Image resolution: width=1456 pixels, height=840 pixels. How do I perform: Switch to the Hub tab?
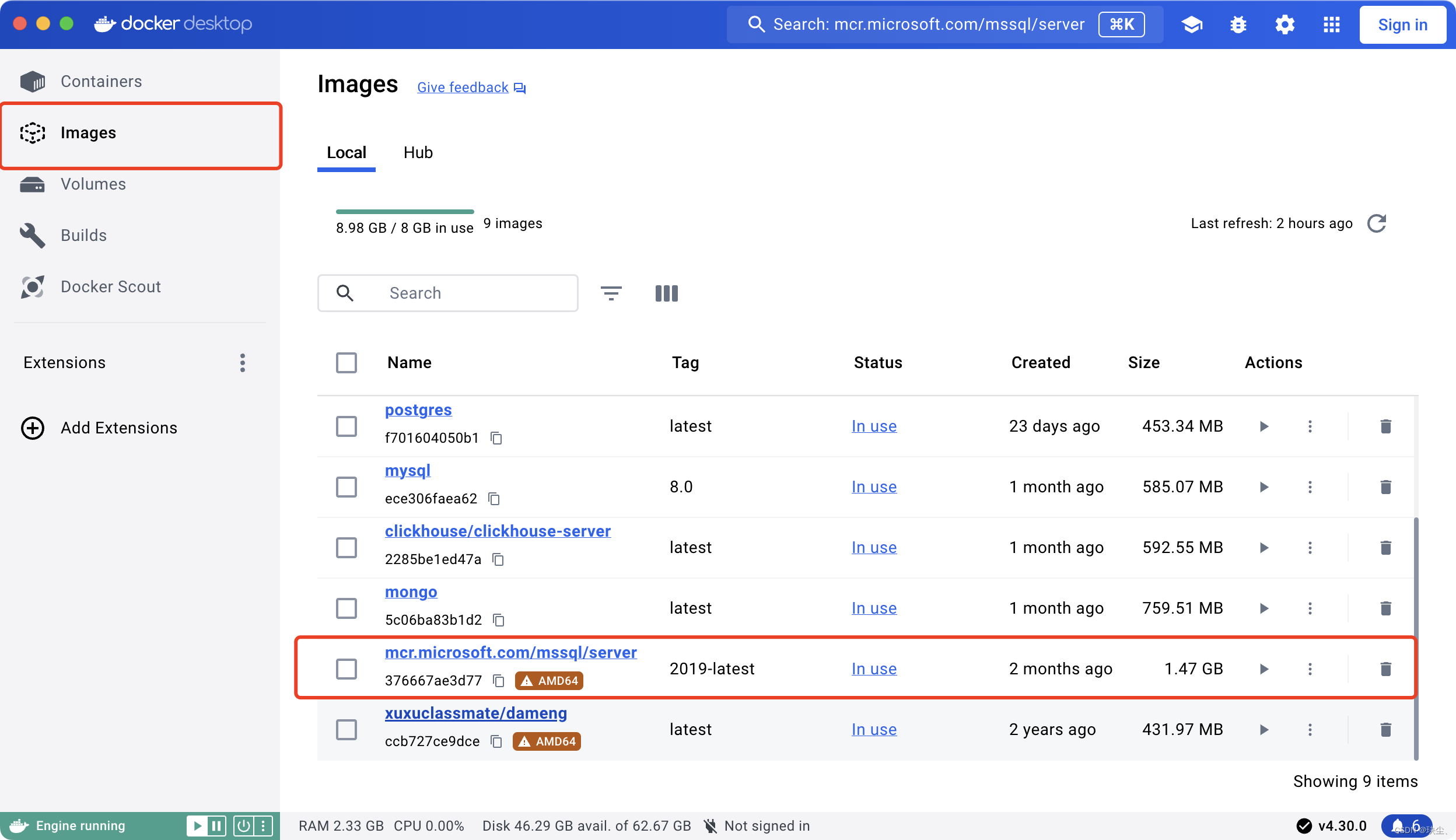tap(418, 153)
